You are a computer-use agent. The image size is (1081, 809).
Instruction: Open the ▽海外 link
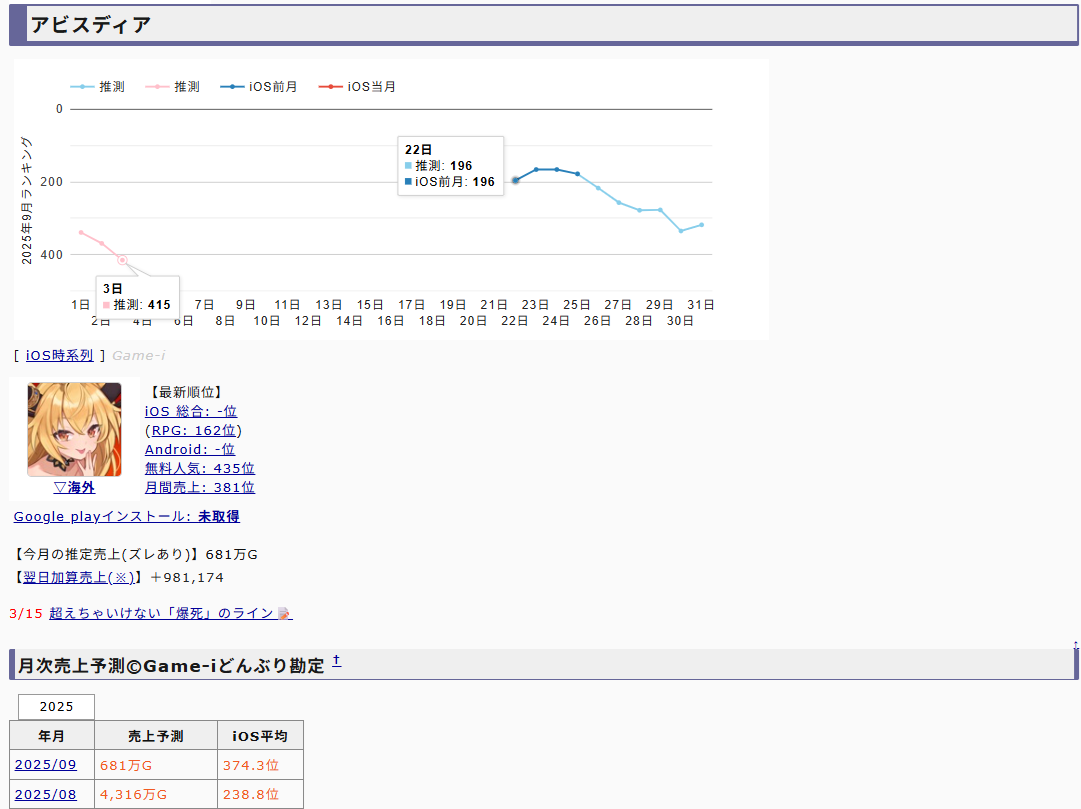coord(74,487)
